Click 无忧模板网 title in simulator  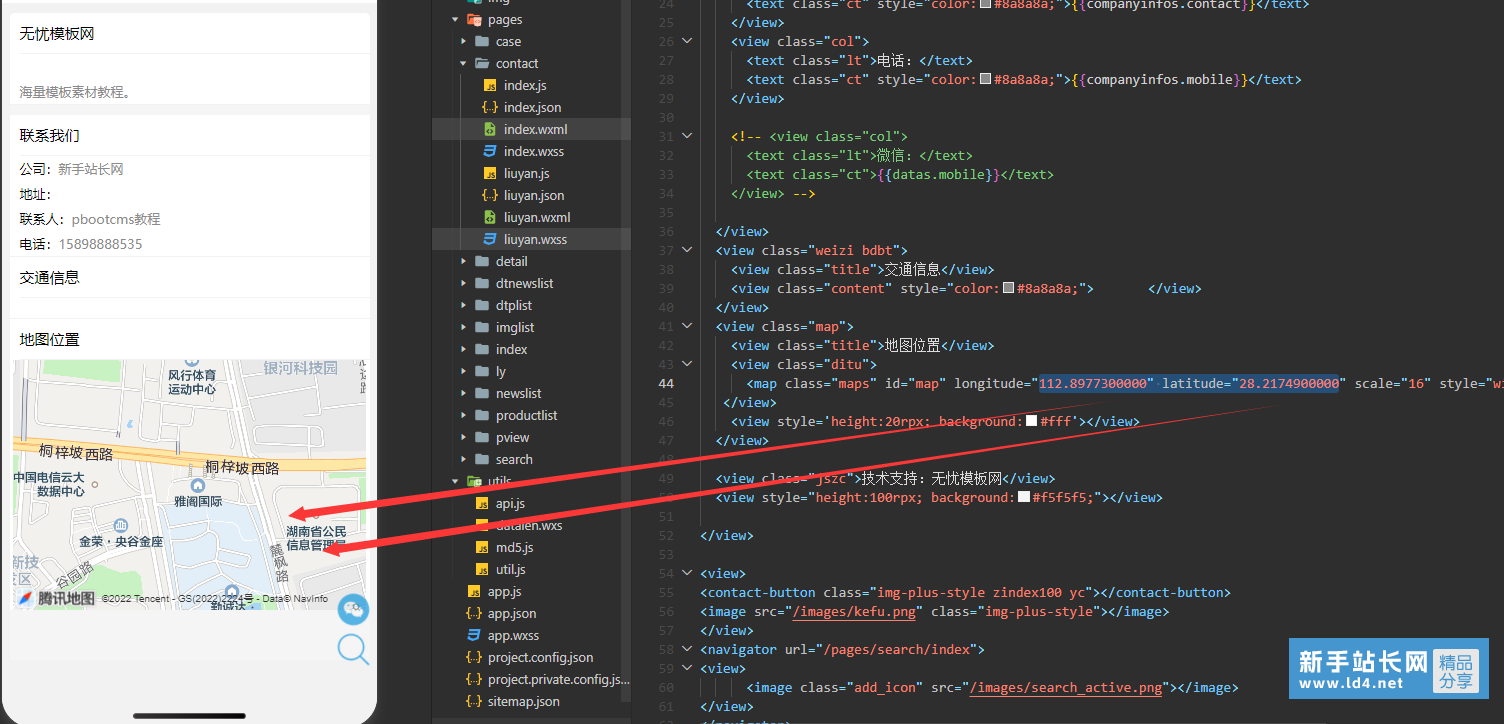57,33
